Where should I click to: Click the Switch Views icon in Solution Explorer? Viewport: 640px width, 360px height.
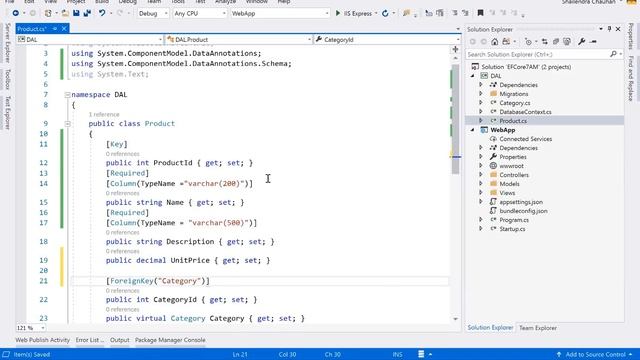pos(506,42)
